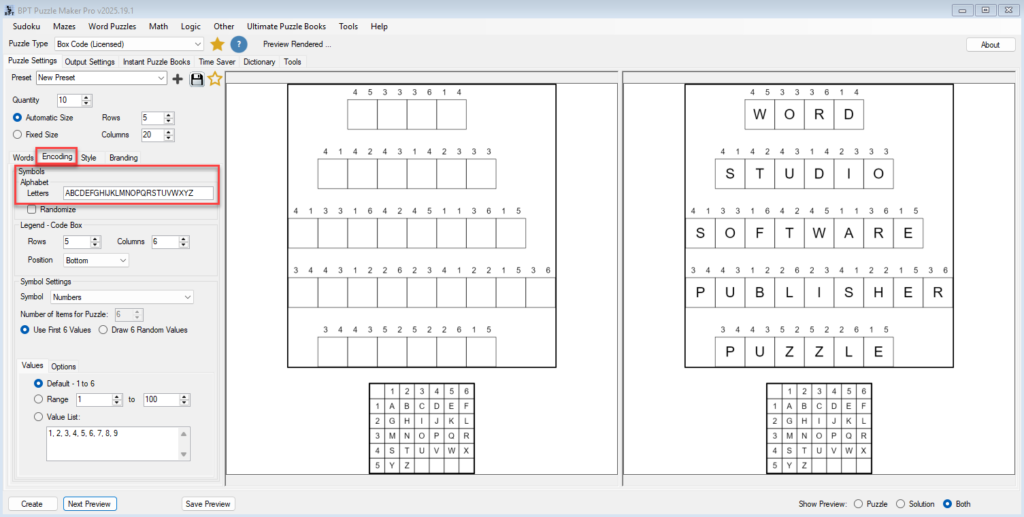The height and width of the screenshot is (517, 1024).
Task: Click the outlined star icon beside the preset save icon
Action: click(x=215, y=78)
